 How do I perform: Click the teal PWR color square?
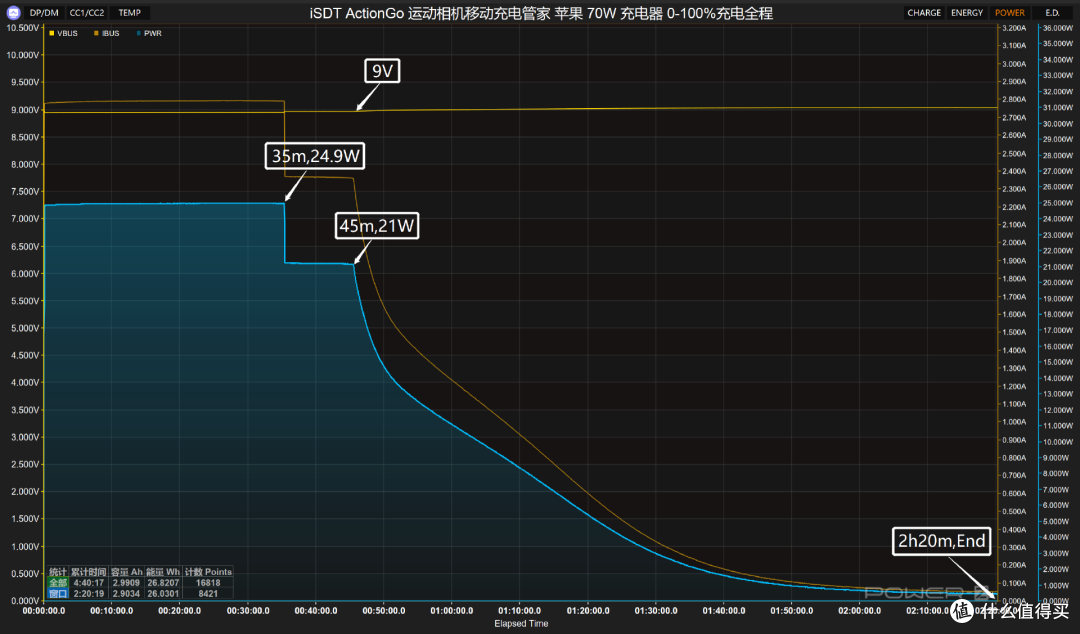pyautogui.click(x=139, y=33)
